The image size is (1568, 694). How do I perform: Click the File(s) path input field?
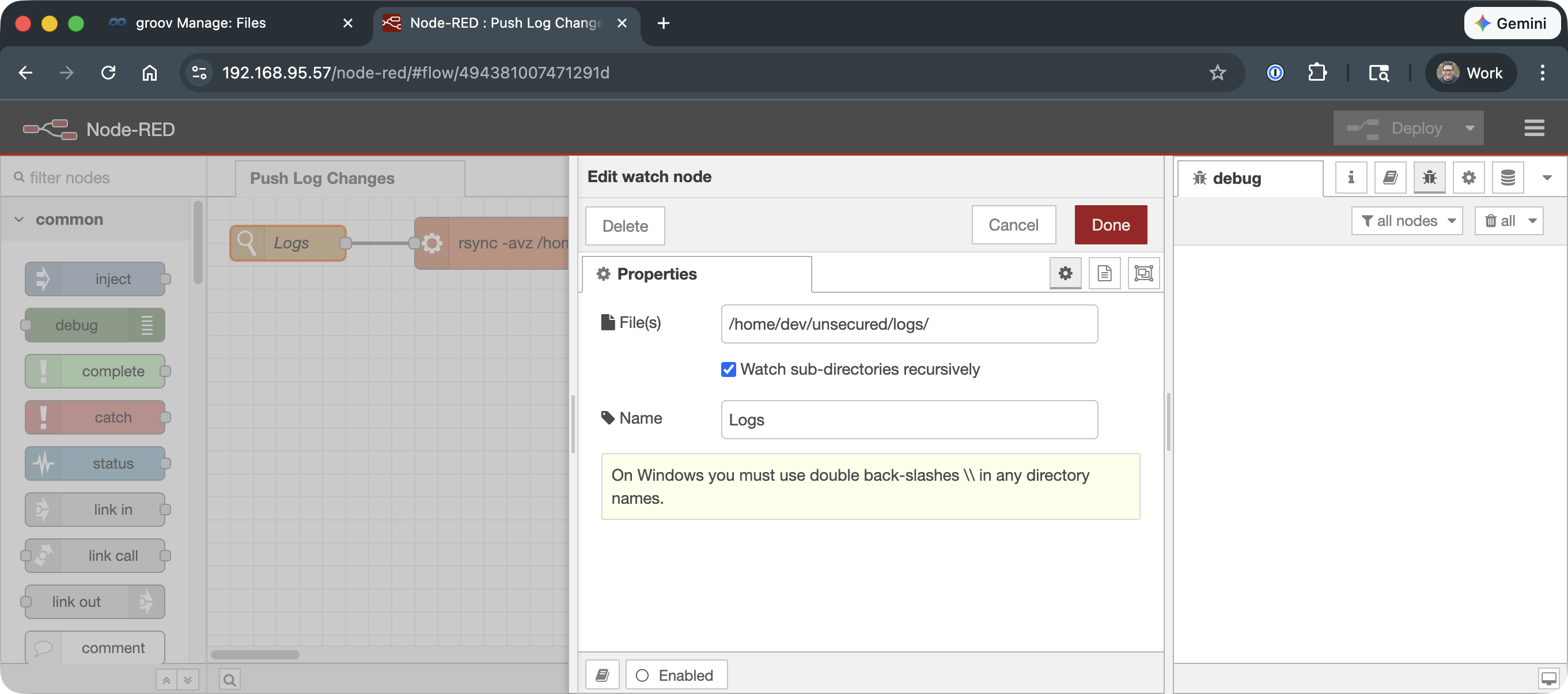(x=909, y=324)
